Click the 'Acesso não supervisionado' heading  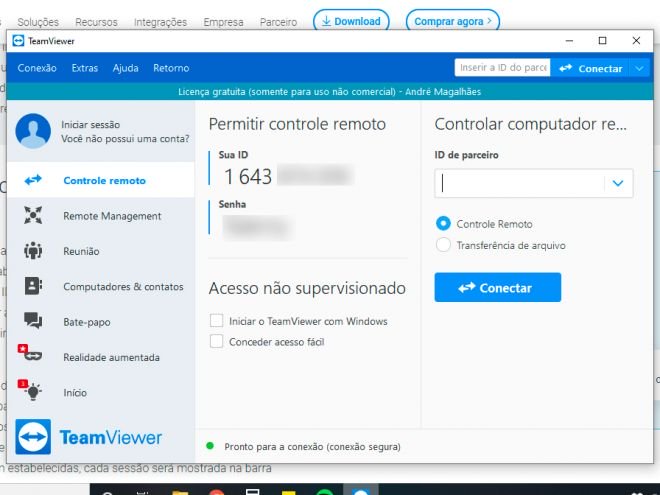tap(307, 288)
